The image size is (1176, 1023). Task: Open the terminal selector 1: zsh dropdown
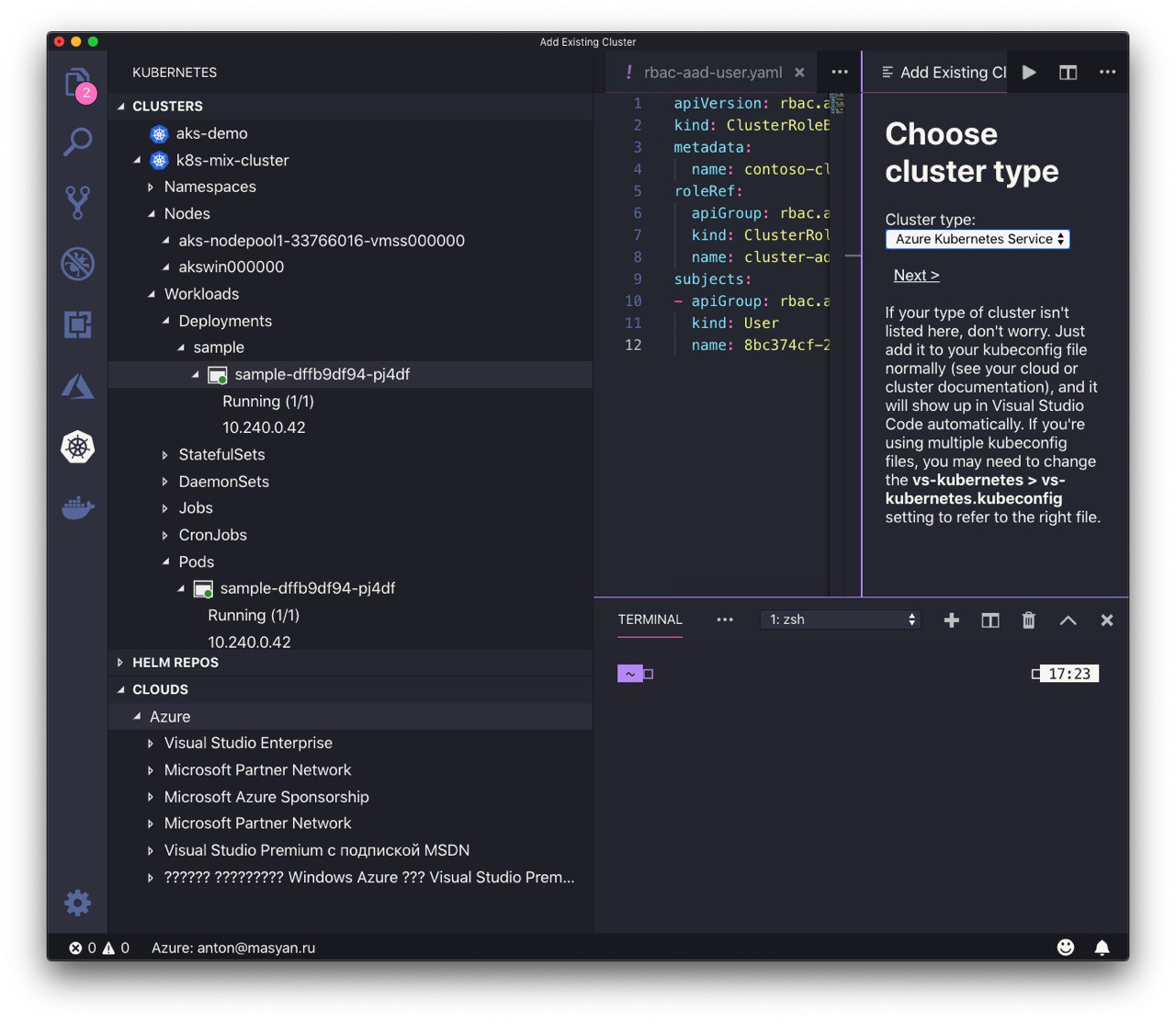840,619
